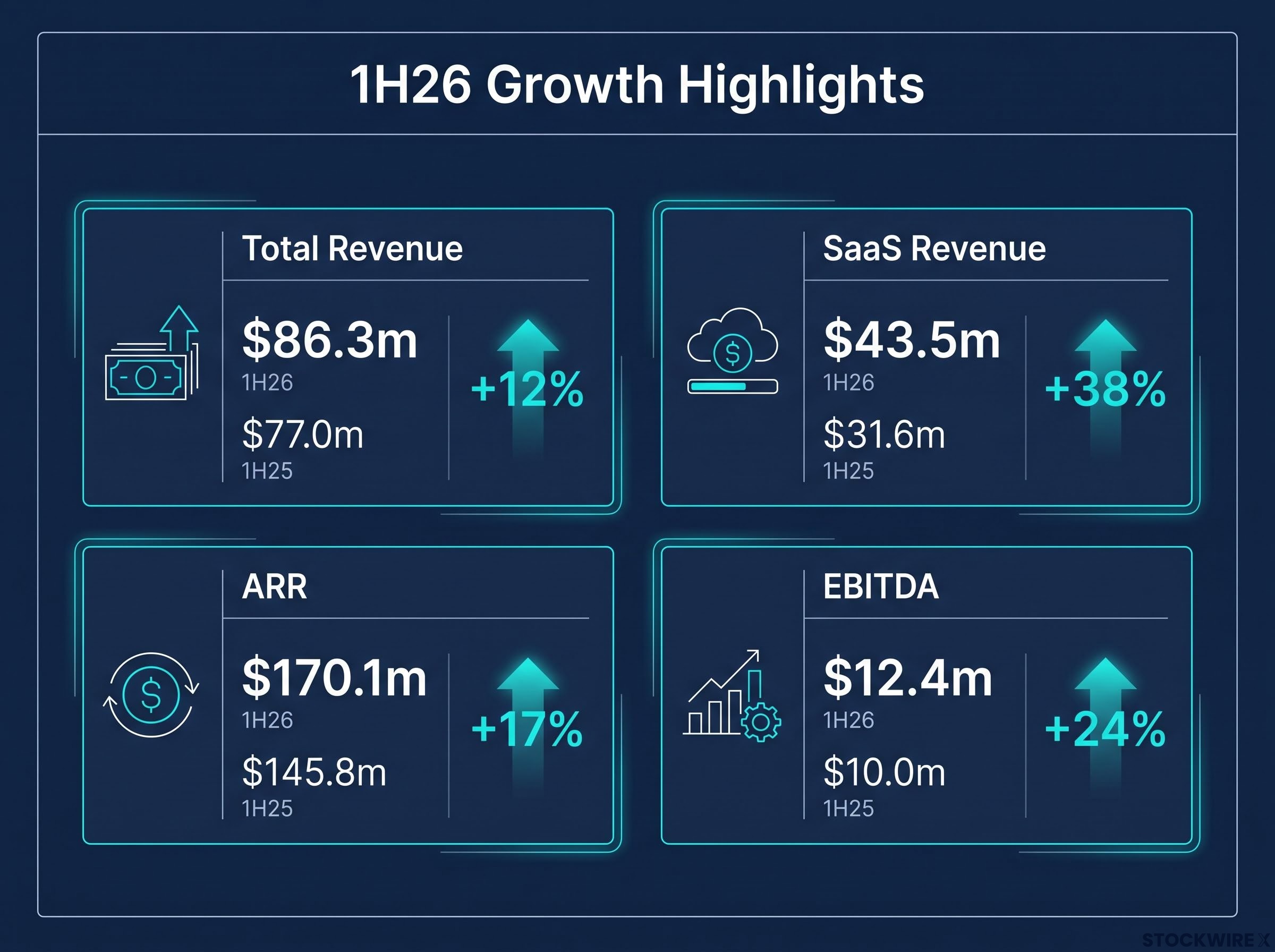The image size is (1275, 952).
Task: Click the EBITDA card heading
Action: click(881, 586)
